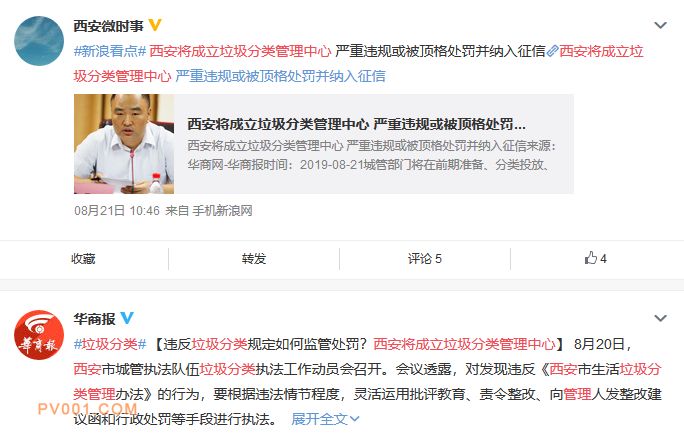This screenshot has width=684, height=435.
Task: Click 西安微时事 profile avatar
Action: 39,41
